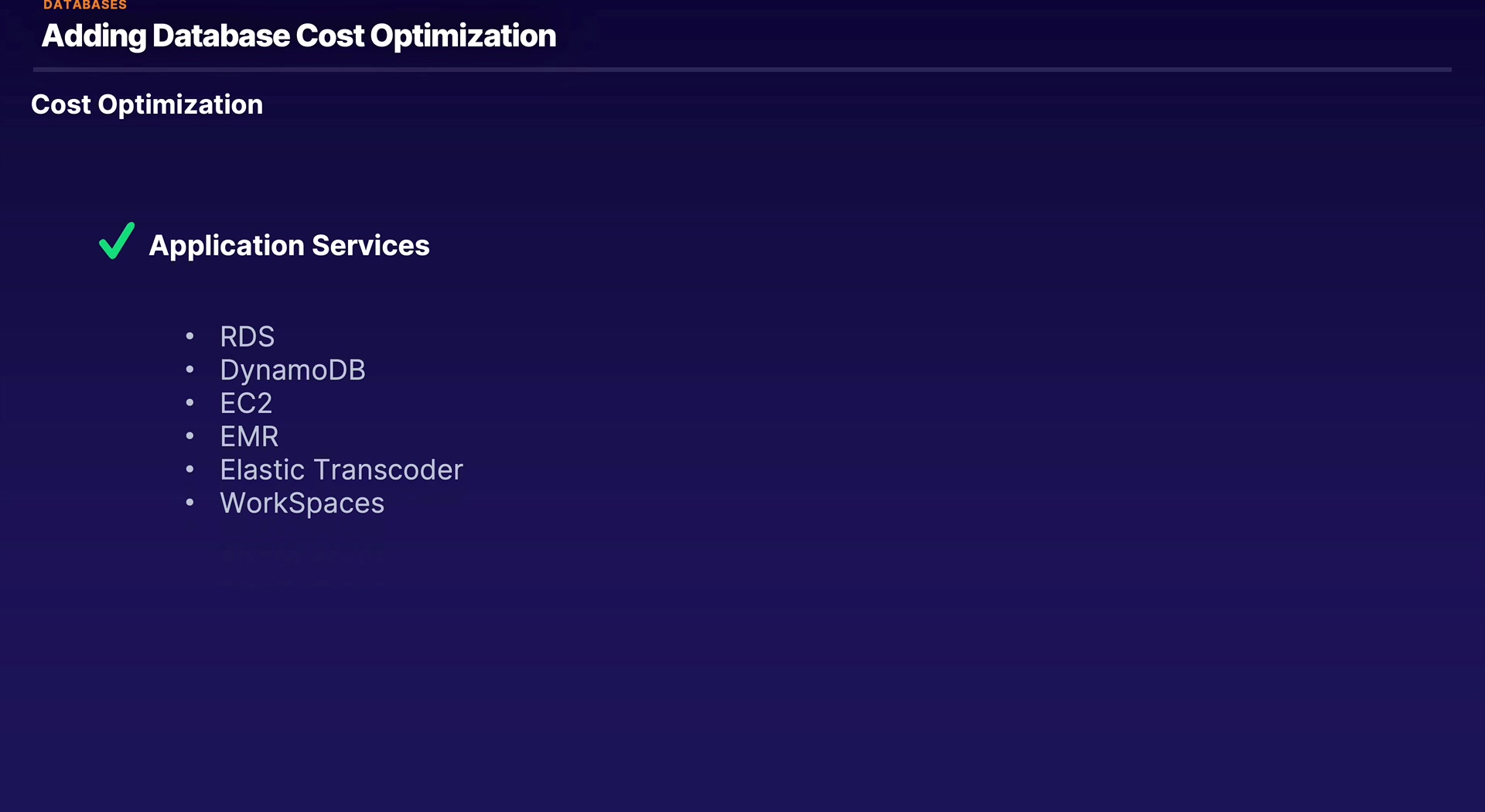
Task: Click the faded text below WorkSpaces
Action: click(302, 554)
